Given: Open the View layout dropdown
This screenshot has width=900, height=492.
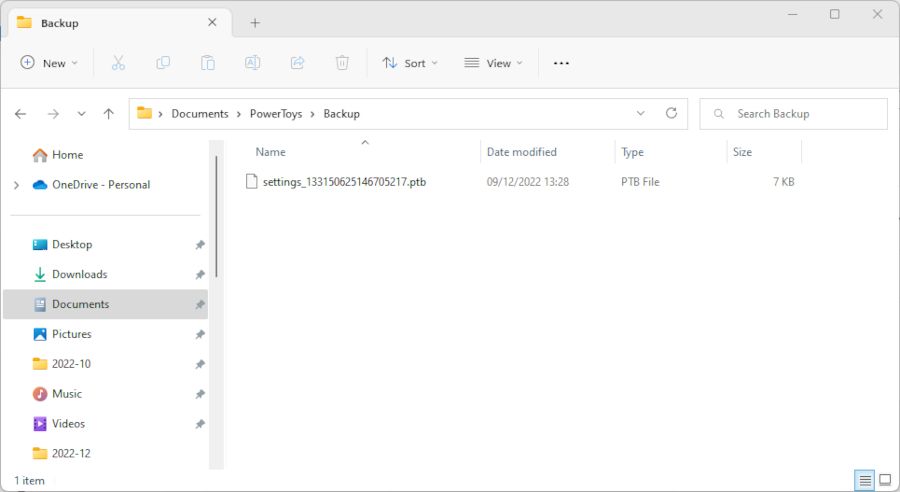Looking at the screenshot, I should [x=493, y=63].
